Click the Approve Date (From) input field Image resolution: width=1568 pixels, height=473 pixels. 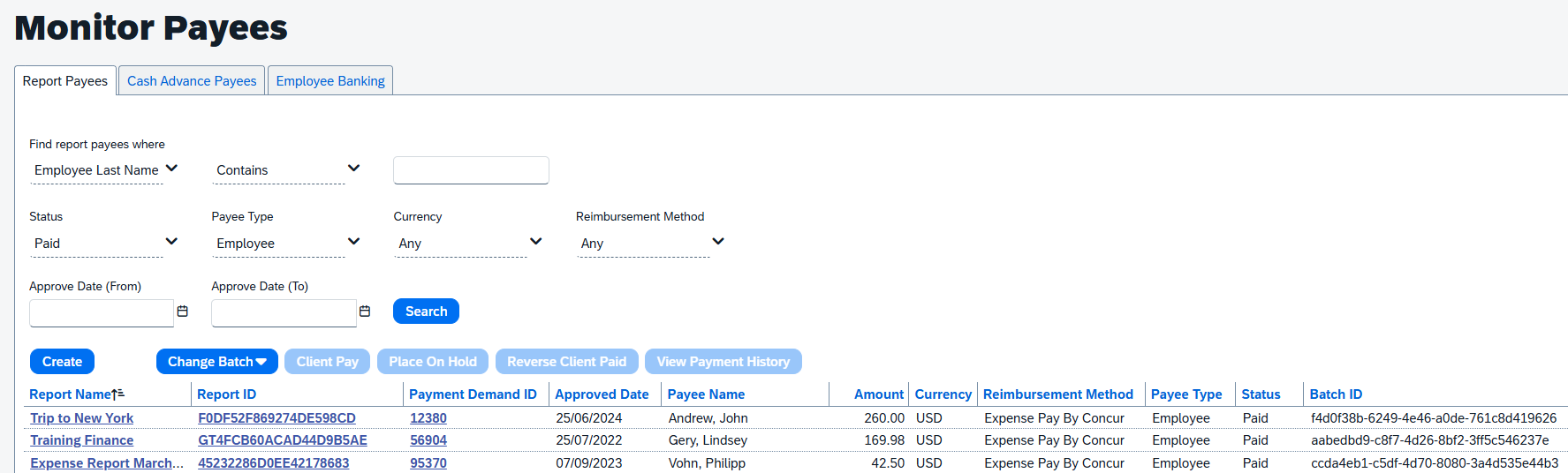pyautogui.click(x=102, y=313)
